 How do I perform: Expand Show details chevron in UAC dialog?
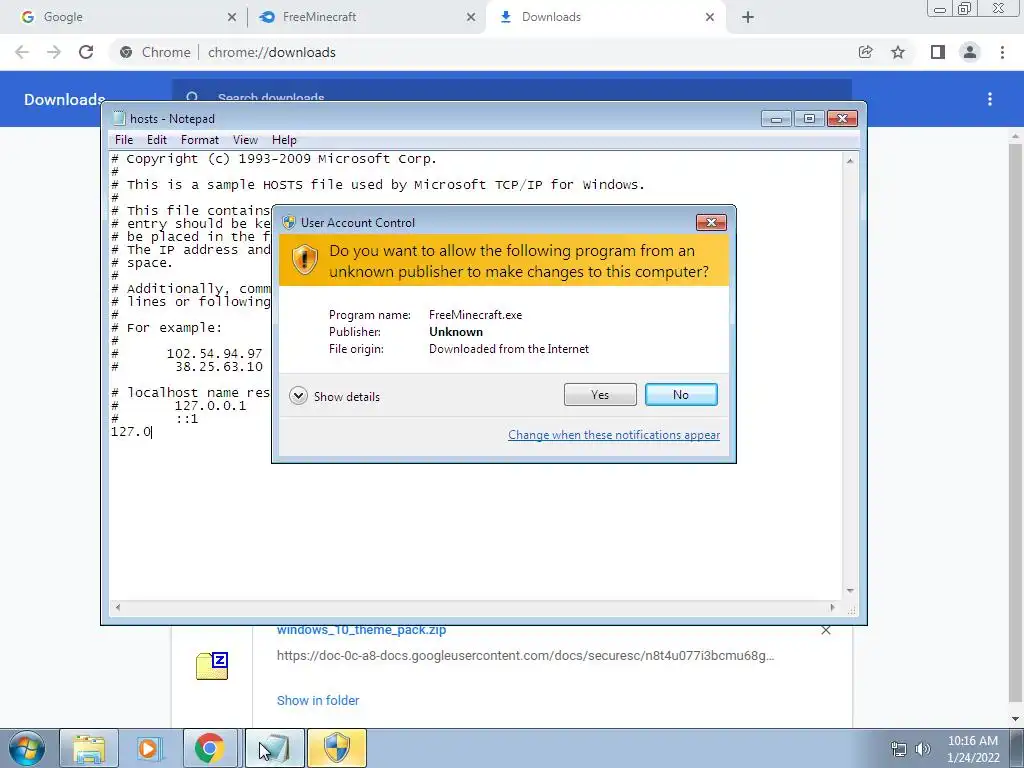(298, 396)
